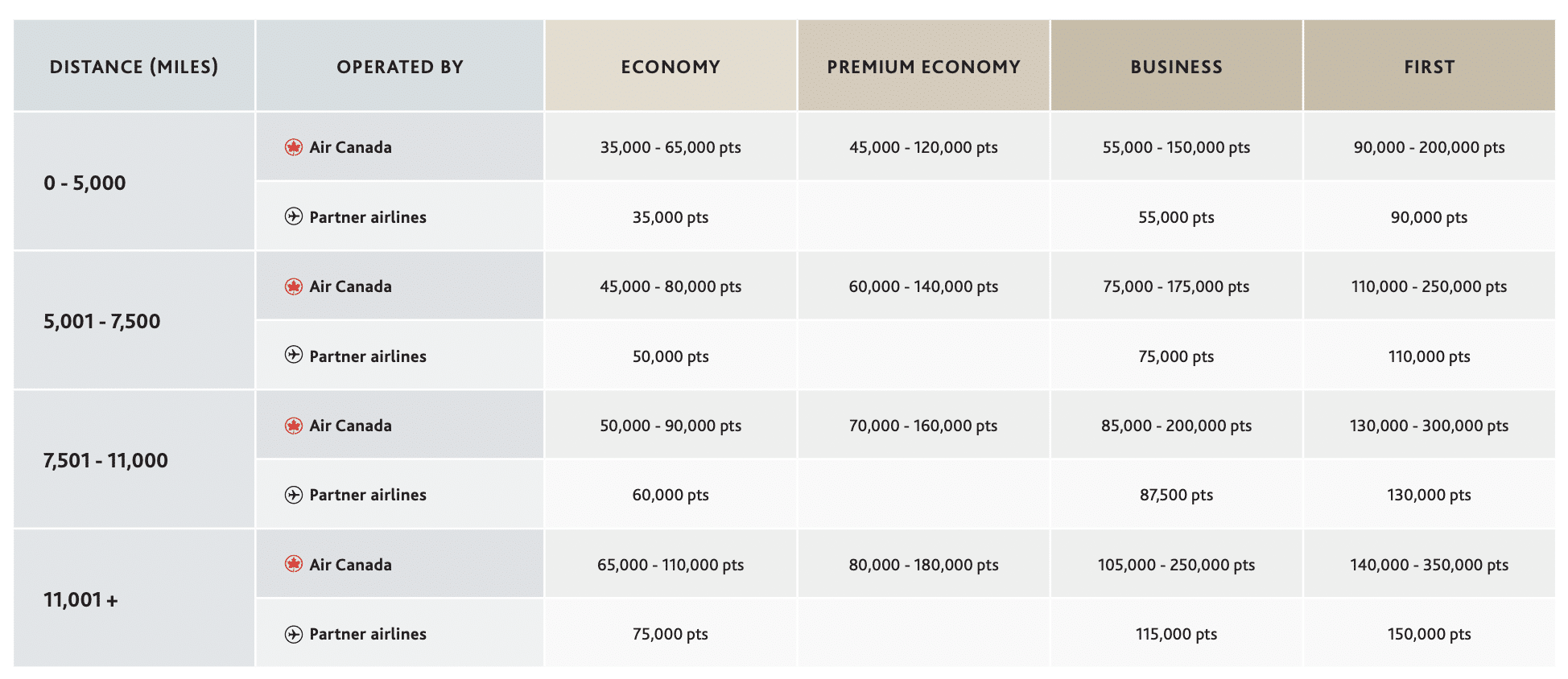The height and width of the screenshot is (679, 1568).
Task: Select the Premium Economy column header
Action: click(923, 67)
